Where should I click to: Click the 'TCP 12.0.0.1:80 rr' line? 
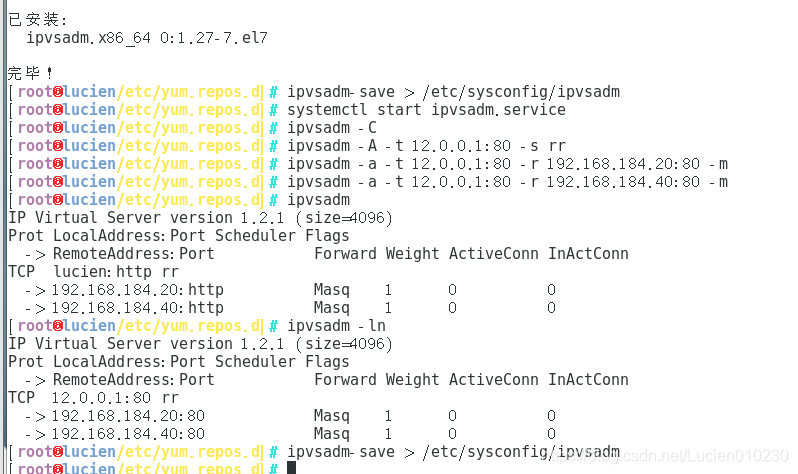(x=94, y=398)
